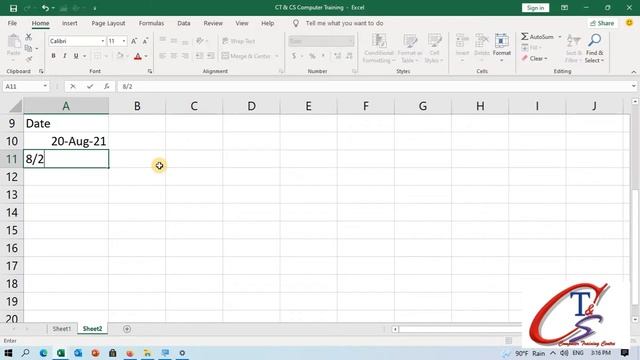Click the smiley feedback icon

coord(629,23)
